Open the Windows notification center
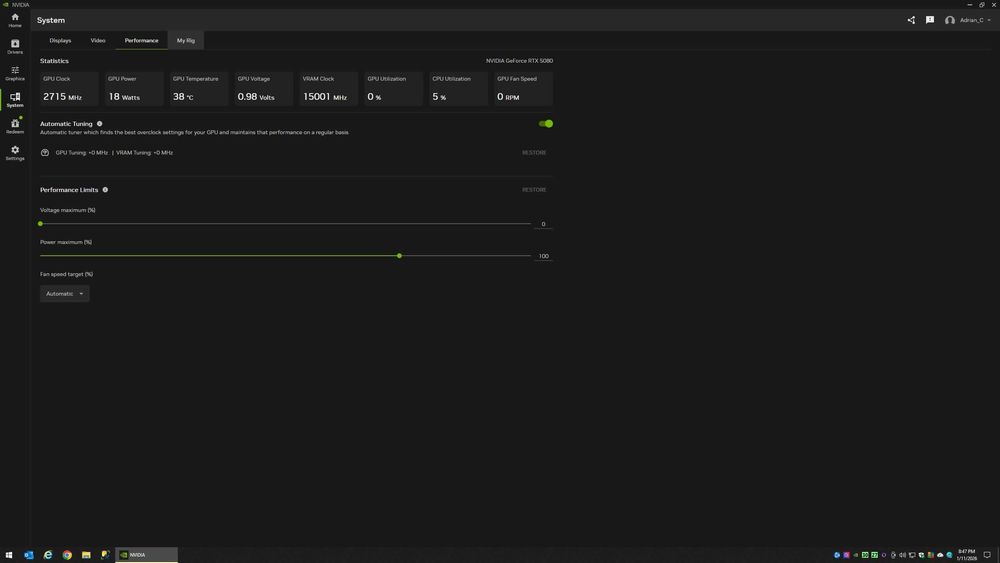Screen dimensions: 1000x563 [987, 555]
